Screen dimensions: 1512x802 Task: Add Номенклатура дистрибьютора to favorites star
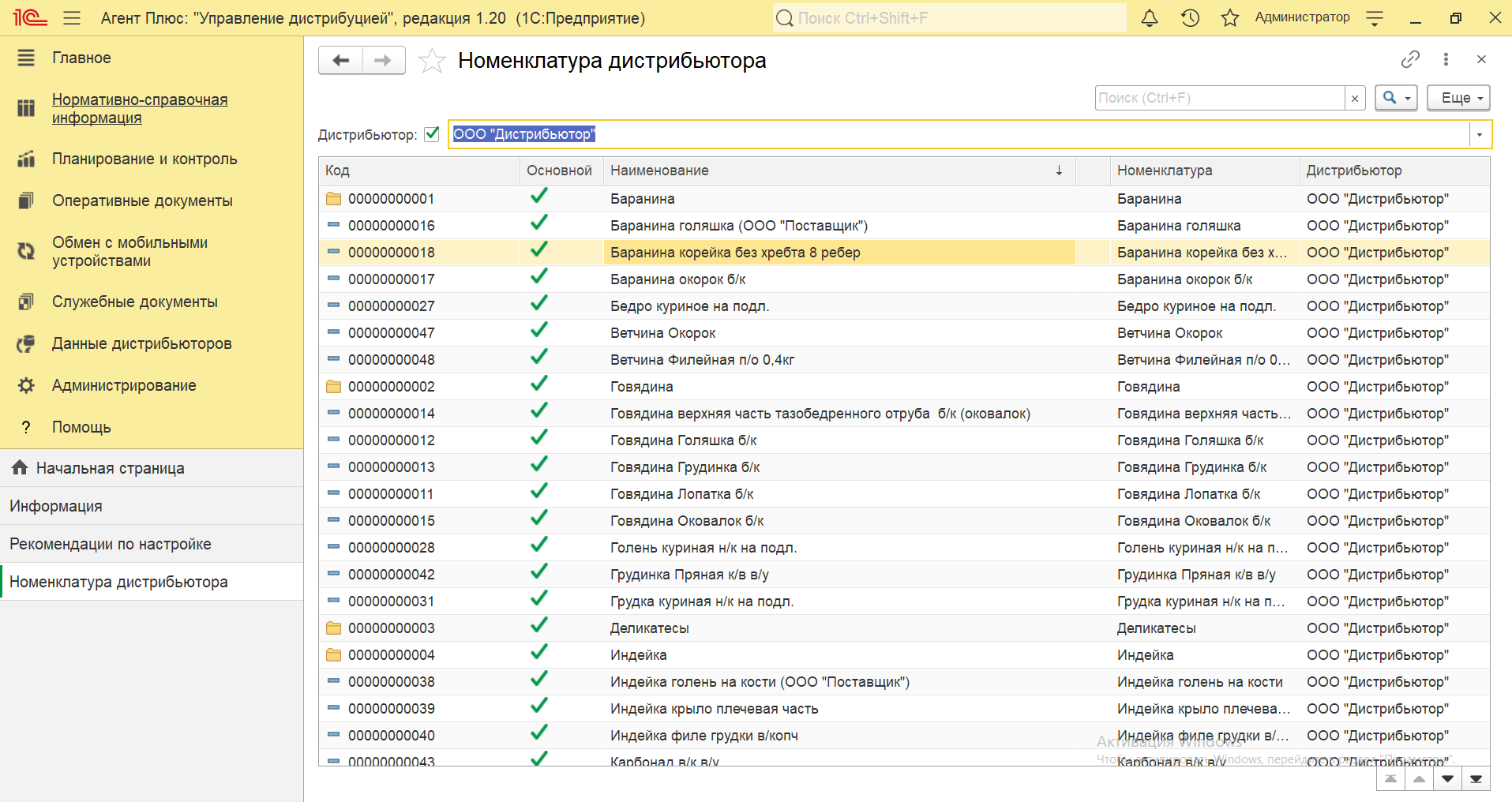(x=432, y=61)
